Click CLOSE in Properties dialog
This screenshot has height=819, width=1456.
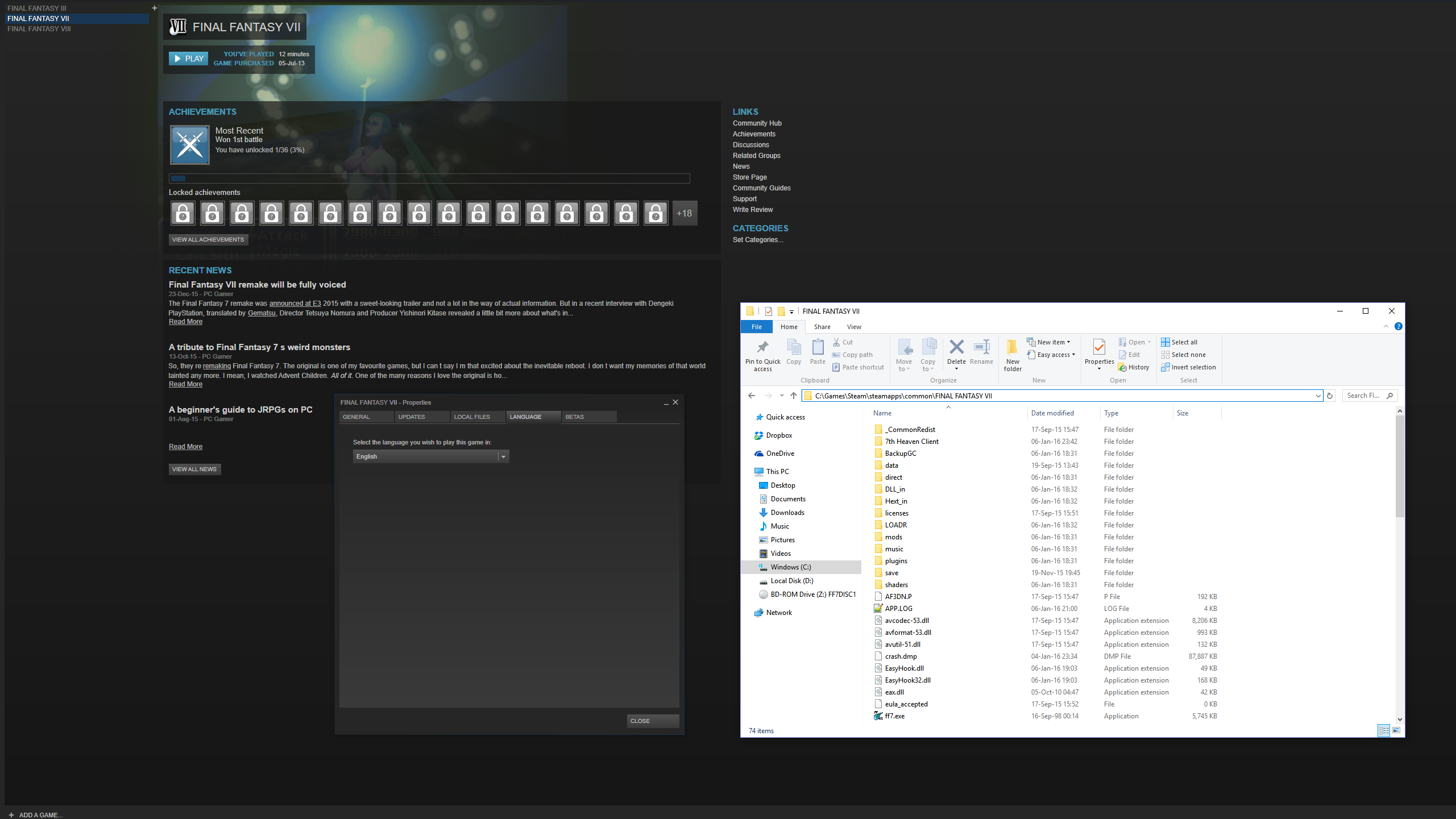pyautogui.click(x=653, y=721)
